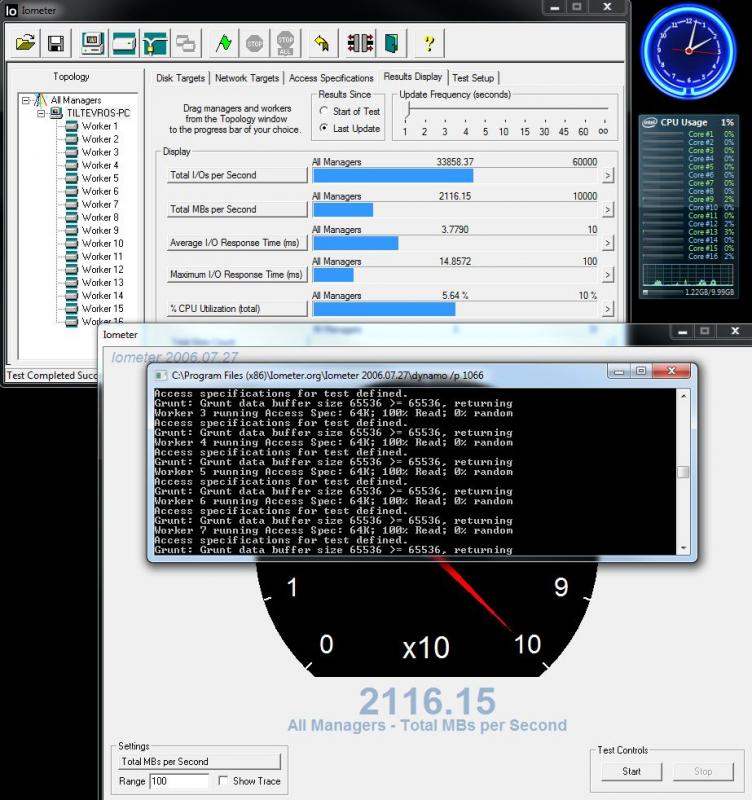Select Worker 15 in Topology tree
The height and width of the screenshot is (800, 752).
click(103, 309)
